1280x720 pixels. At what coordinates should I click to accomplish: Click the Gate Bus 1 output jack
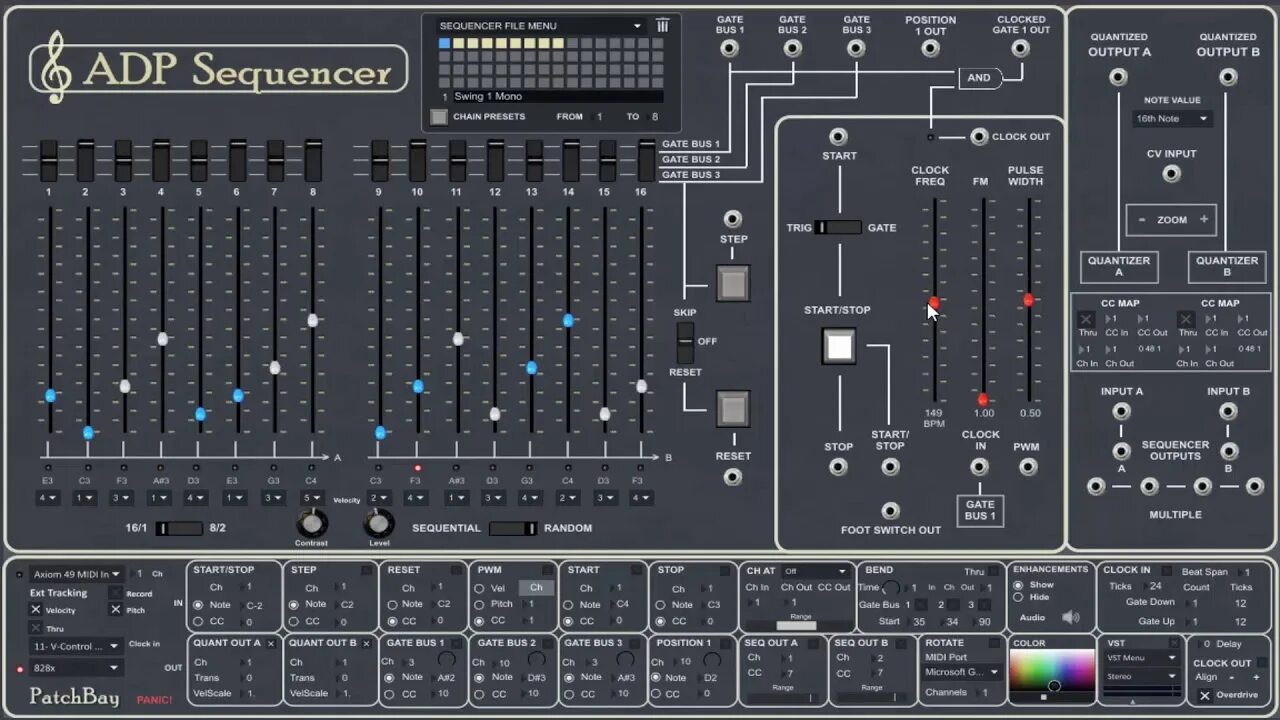730,47
